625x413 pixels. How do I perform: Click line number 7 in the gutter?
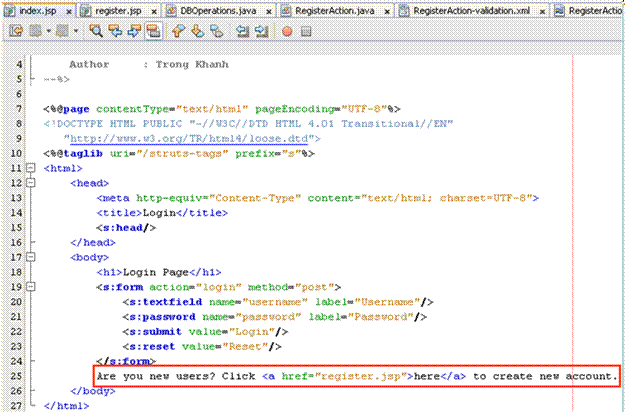point(19,108)
